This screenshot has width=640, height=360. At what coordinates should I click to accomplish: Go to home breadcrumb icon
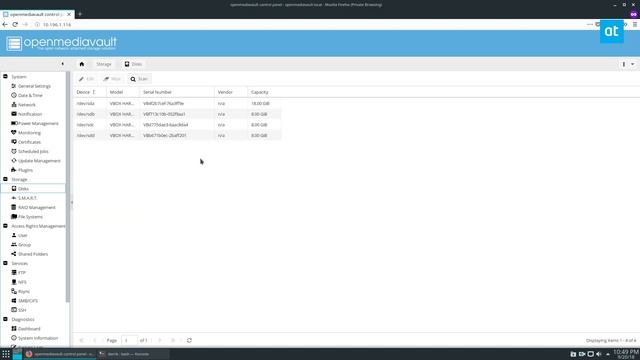coord(82,64)
